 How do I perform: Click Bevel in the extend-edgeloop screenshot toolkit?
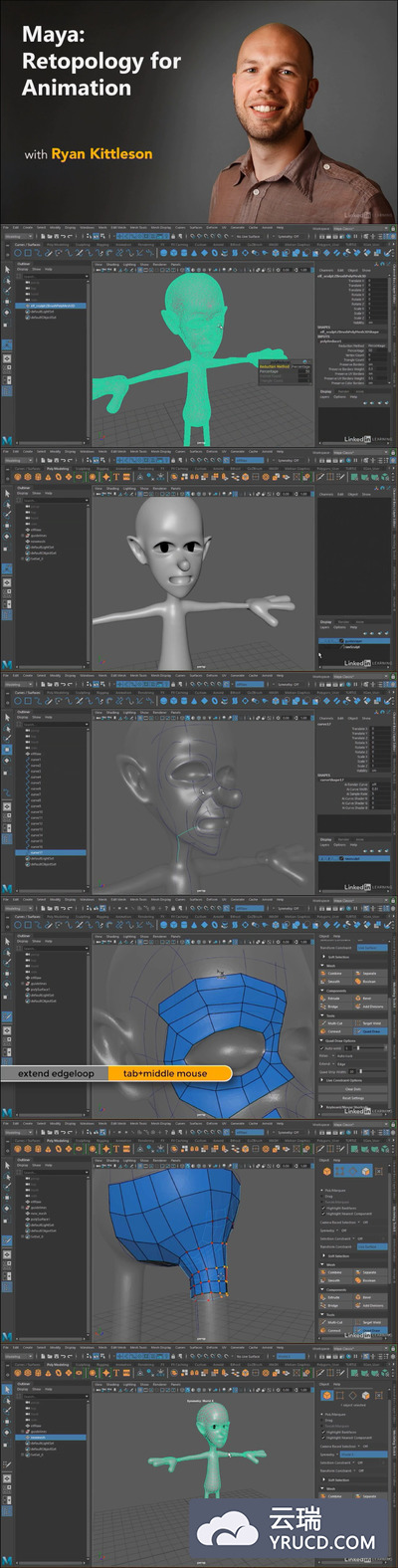click(x=370, y=999)
